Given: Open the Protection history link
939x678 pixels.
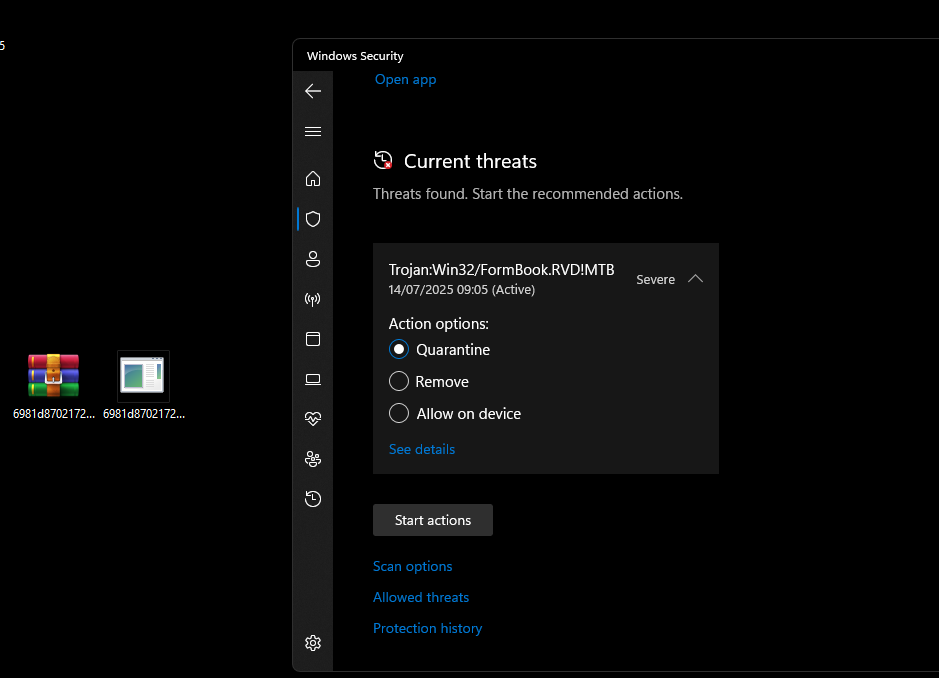Looking at the screenshot, I should pos(427,628).
